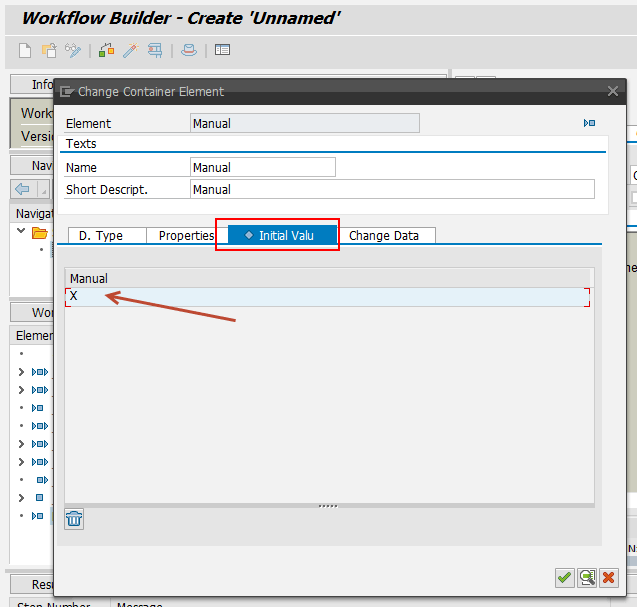Click into the Short Descript. input field
637x607 pixels.
point(392,189)
